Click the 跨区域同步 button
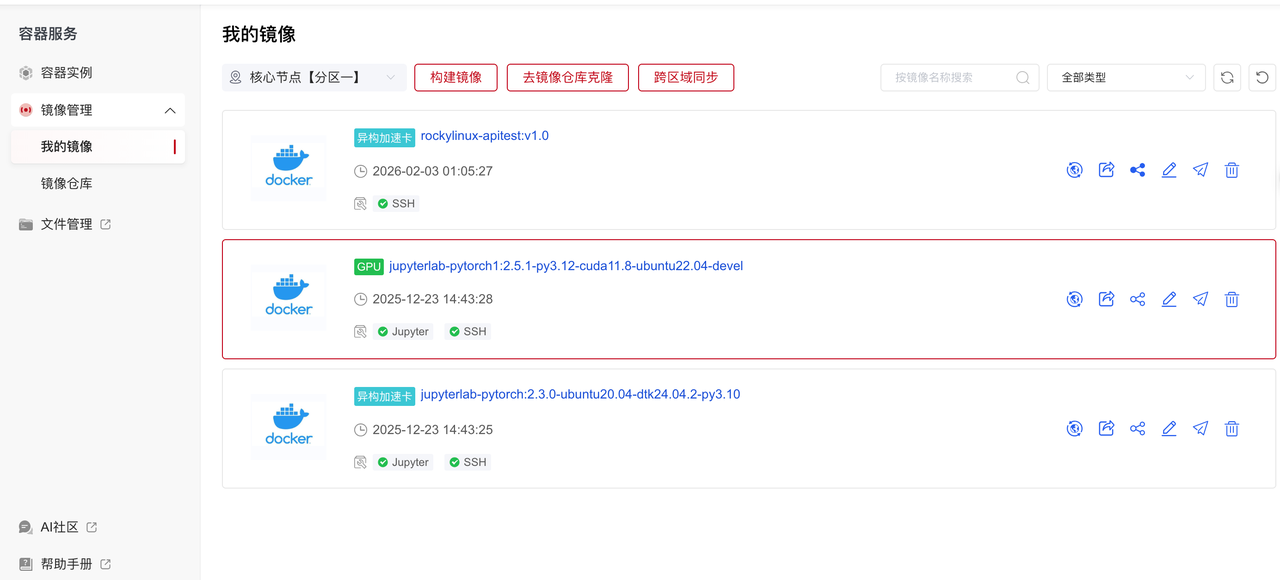Screen dimensions: 1280x580 tap(686, 77)
